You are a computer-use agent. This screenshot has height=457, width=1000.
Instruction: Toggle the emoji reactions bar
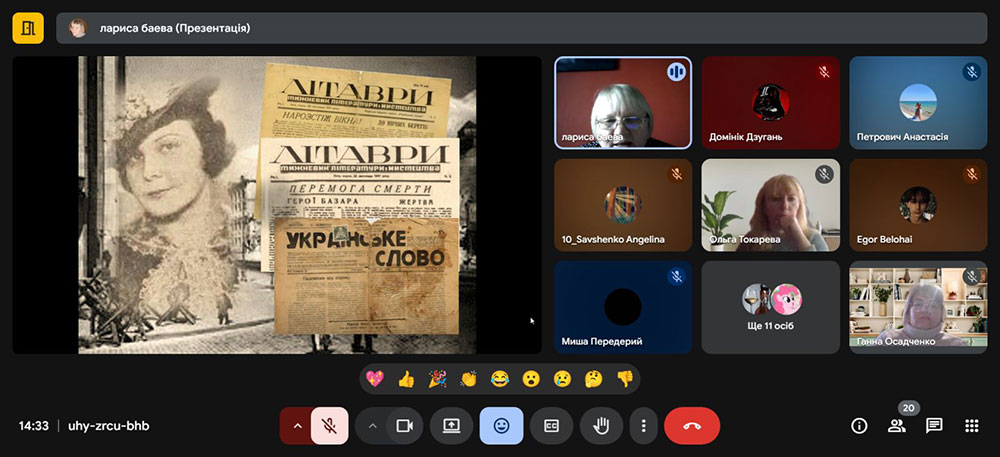[501, 426]
